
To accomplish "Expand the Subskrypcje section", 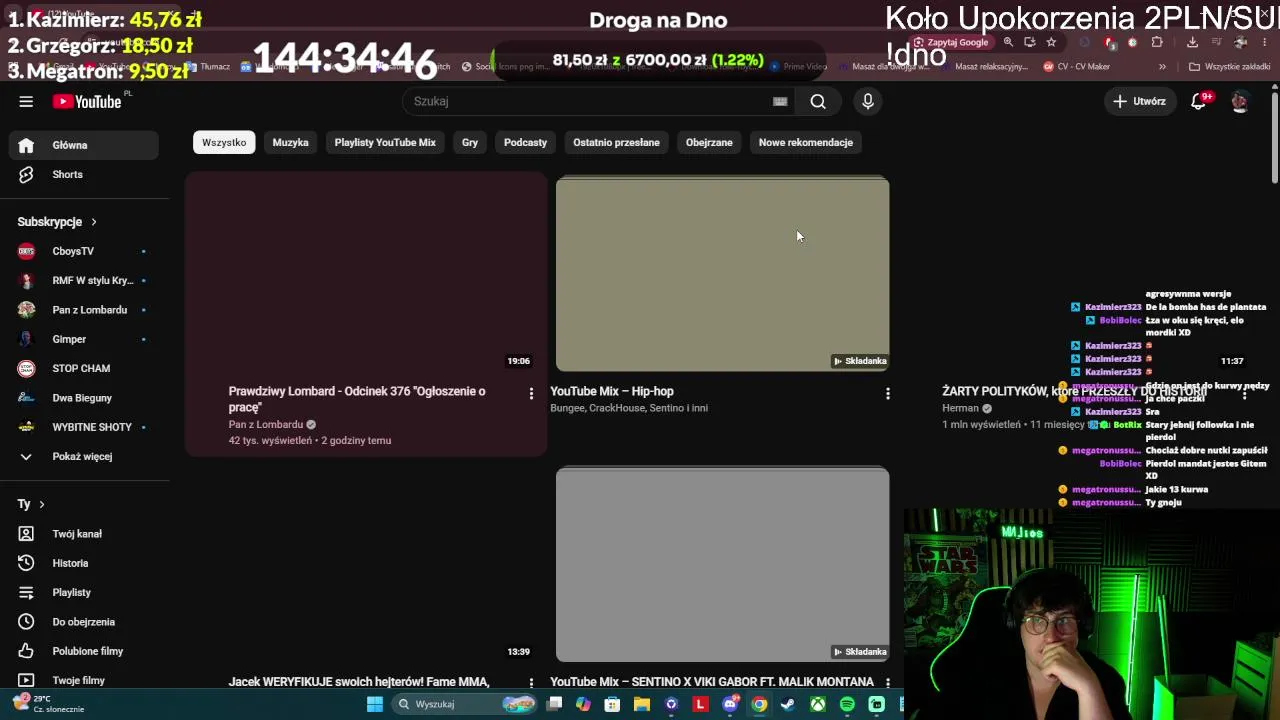I will pos(57,222).
